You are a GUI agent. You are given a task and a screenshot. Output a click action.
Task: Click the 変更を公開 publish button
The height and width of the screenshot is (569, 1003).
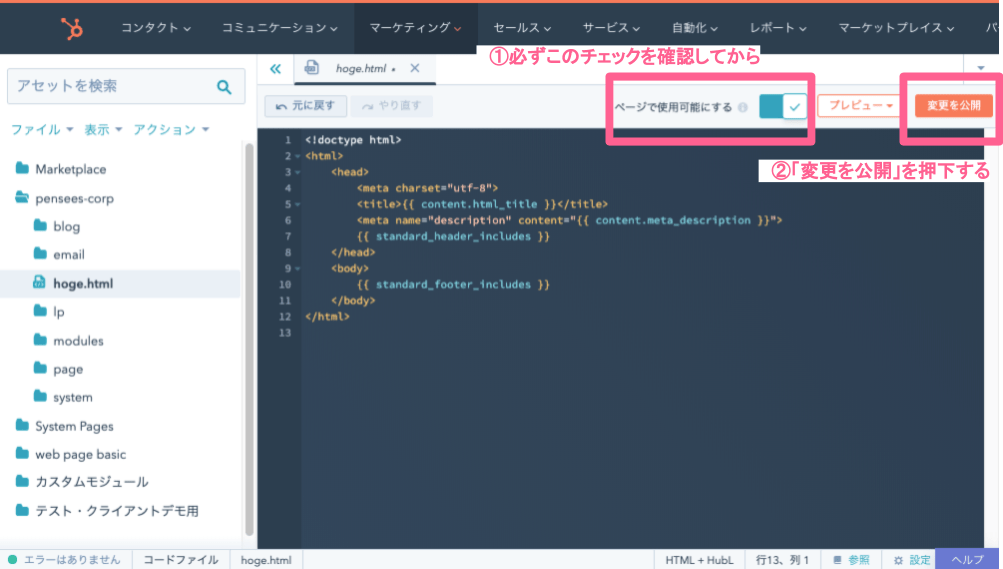click(x=953, y=105)
